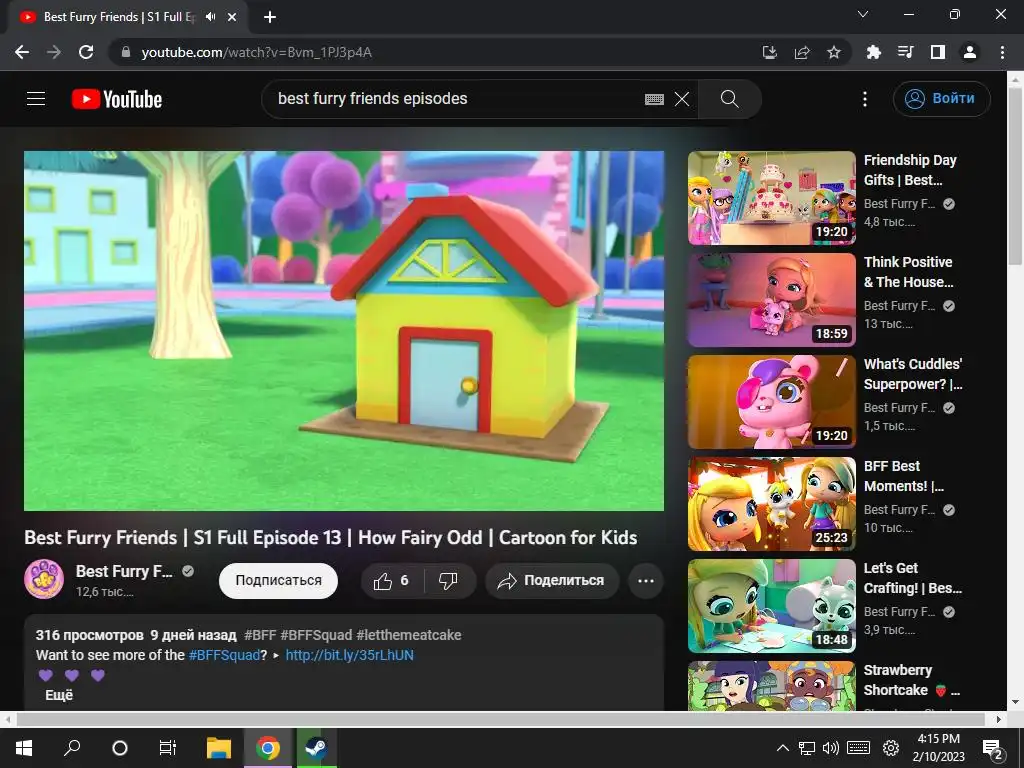Viewport: 1024px width, 768px height.
Task: Open Steam from the taskbar
Action: click(317, 748)
